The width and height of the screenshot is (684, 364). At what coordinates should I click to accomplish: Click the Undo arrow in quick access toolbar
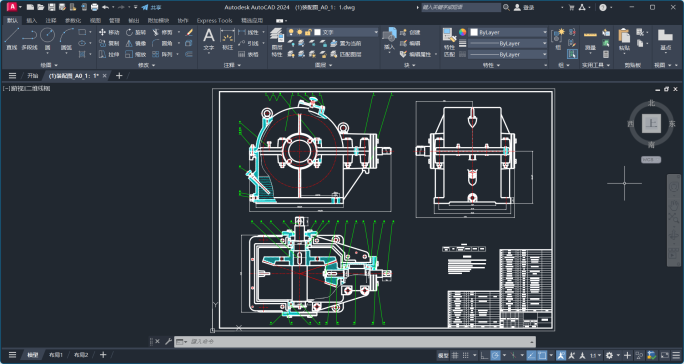106,7
